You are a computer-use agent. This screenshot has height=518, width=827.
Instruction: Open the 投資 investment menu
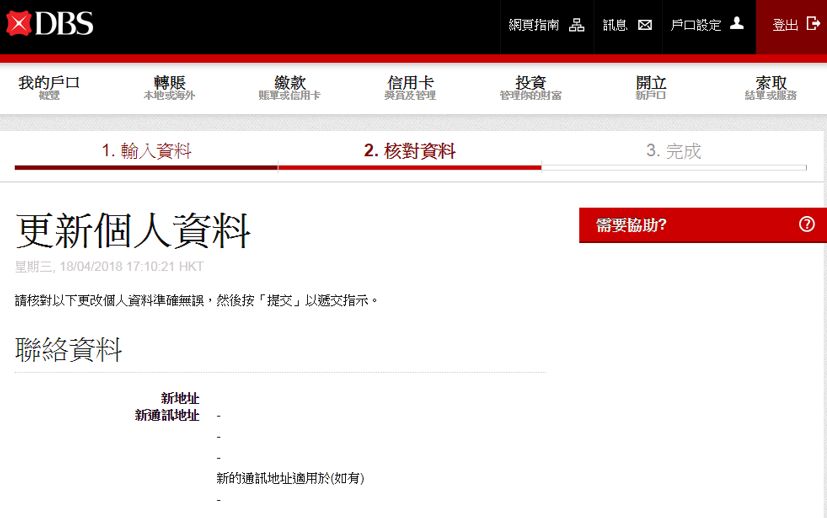coord(530,87)
